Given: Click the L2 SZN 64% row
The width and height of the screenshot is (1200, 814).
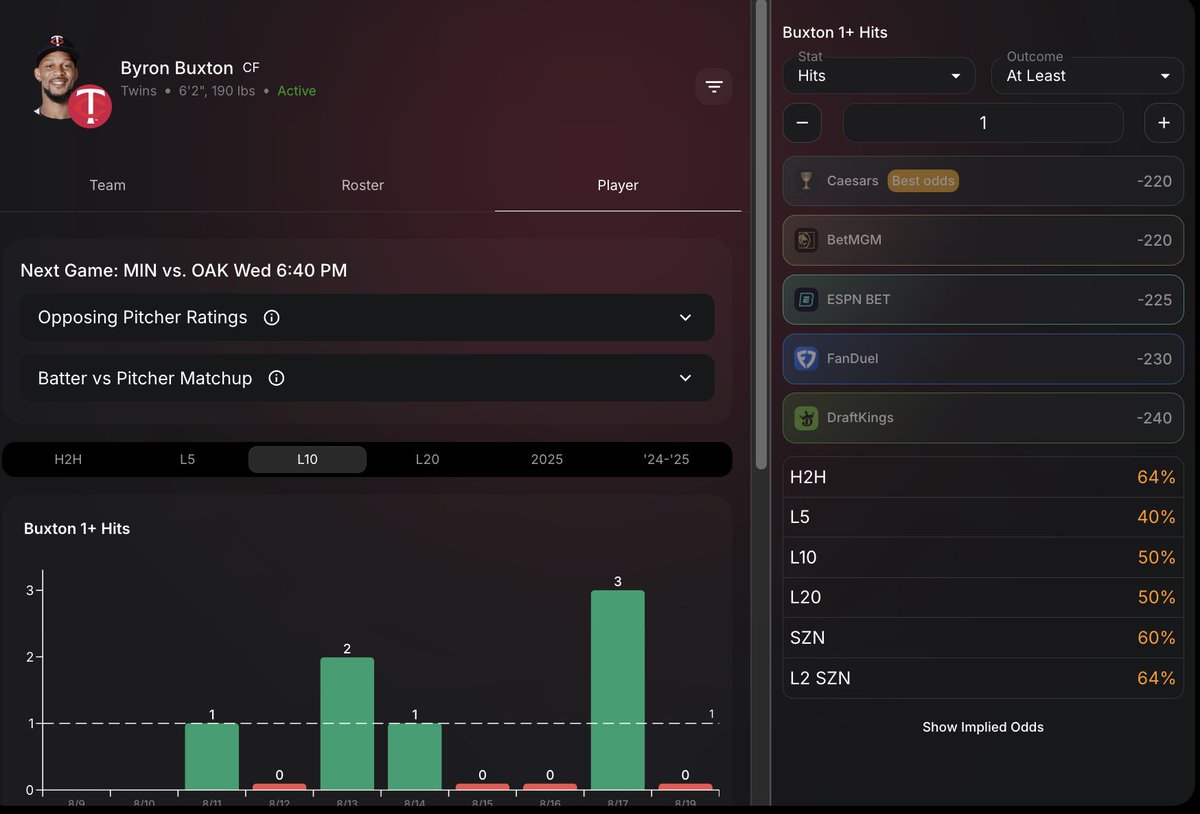Looking at the screenshot, I should coord(983,678).
